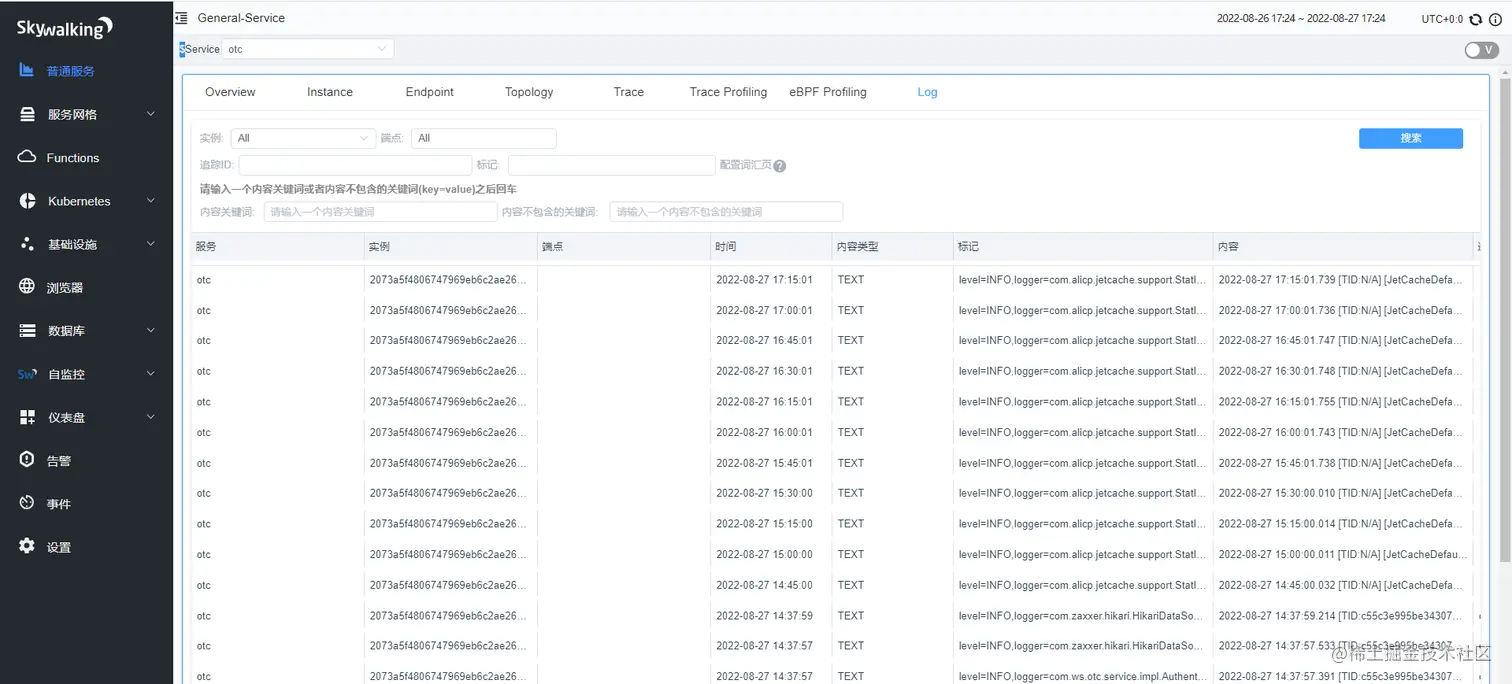Select log row timed 2022-08-27 16:15:01
Image resolution: width=1512 pixels, height=684 pixels.
pos(835,402)
